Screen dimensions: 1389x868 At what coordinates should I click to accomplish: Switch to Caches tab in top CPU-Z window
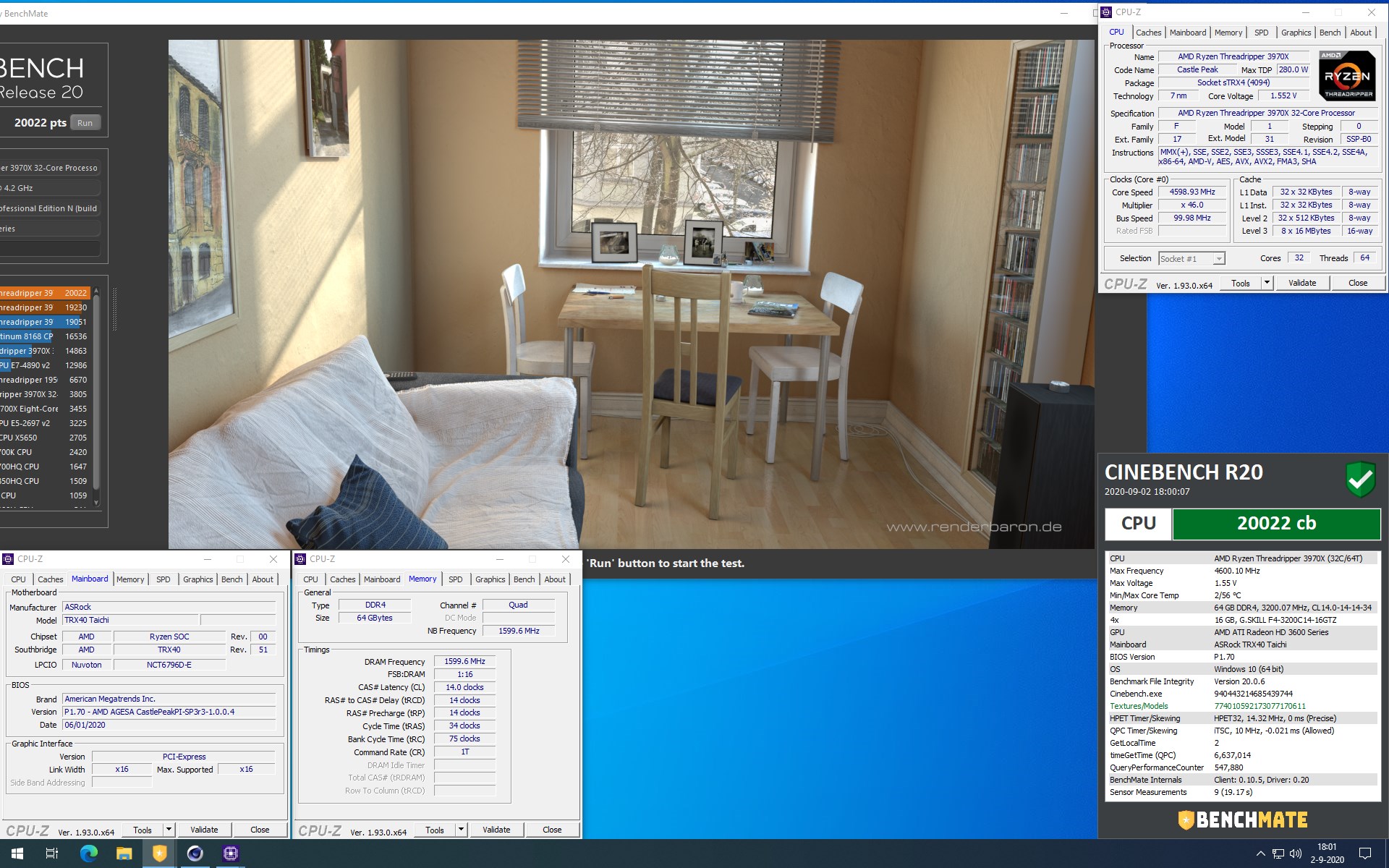pyautogui.click(x=1148, y=33)
